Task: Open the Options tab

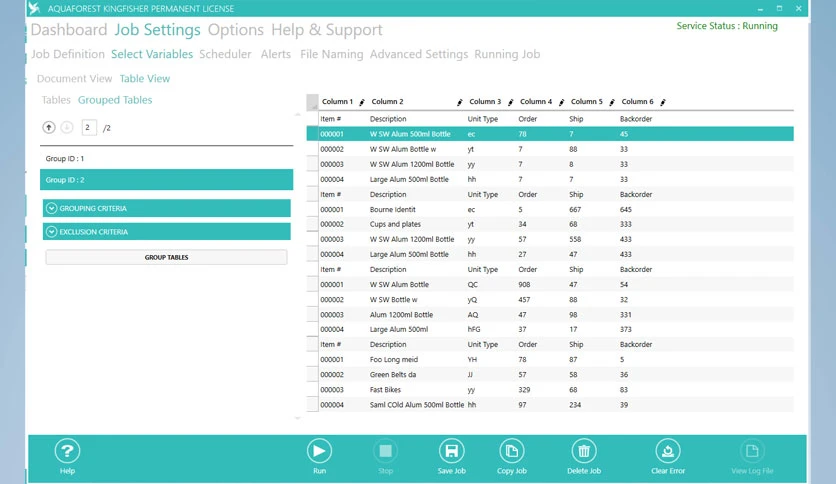Action: (236, 30)
